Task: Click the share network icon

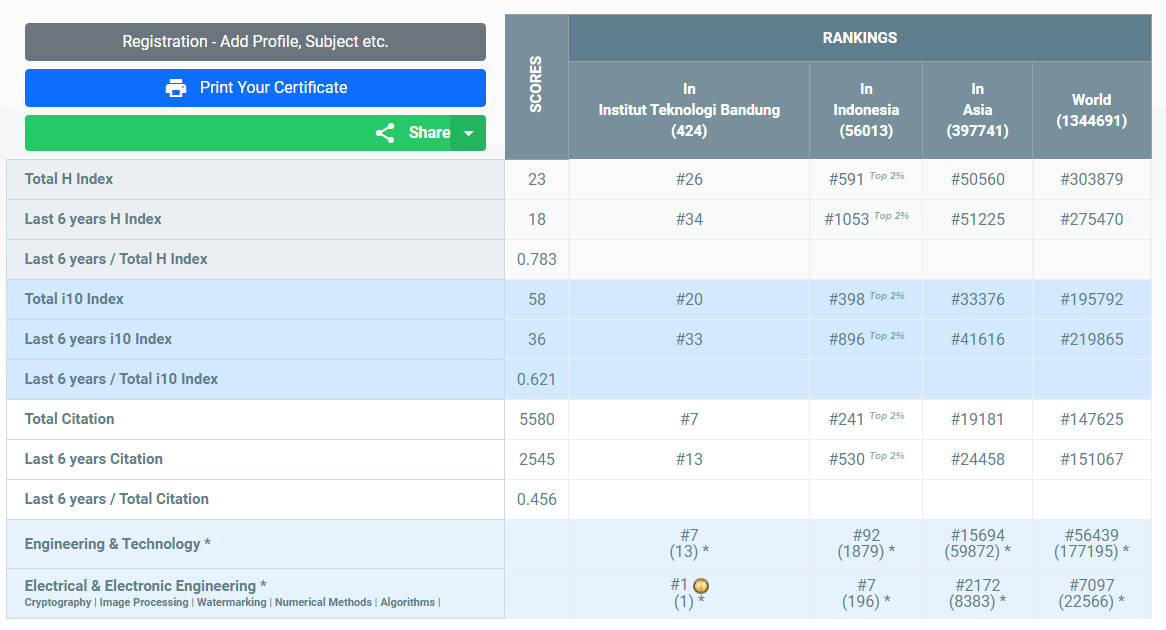Action: [385, 133]
